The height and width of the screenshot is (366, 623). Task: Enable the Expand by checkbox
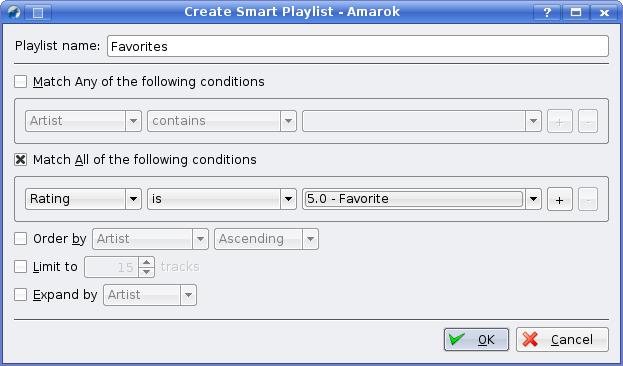point(20,294)
